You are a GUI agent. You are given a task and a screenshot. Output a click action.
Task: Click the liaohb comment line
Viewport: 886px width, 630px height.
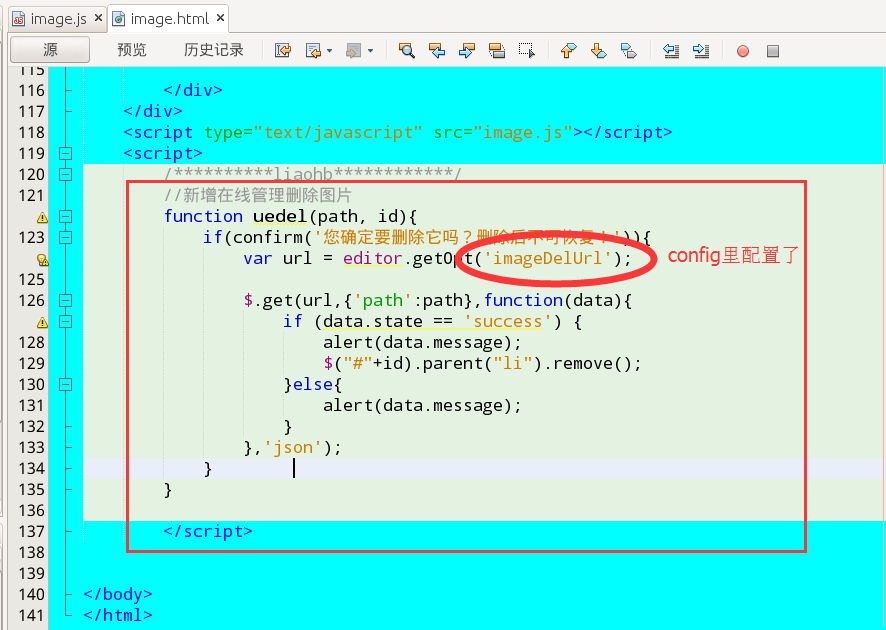[313, 173]
